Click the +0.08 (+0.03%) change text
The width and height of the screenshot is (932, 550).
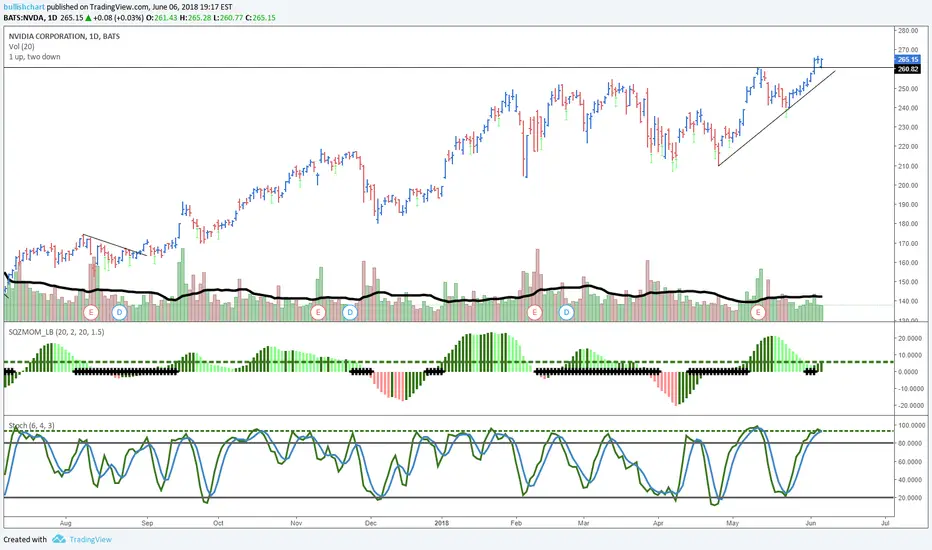(x=119, y=18)
